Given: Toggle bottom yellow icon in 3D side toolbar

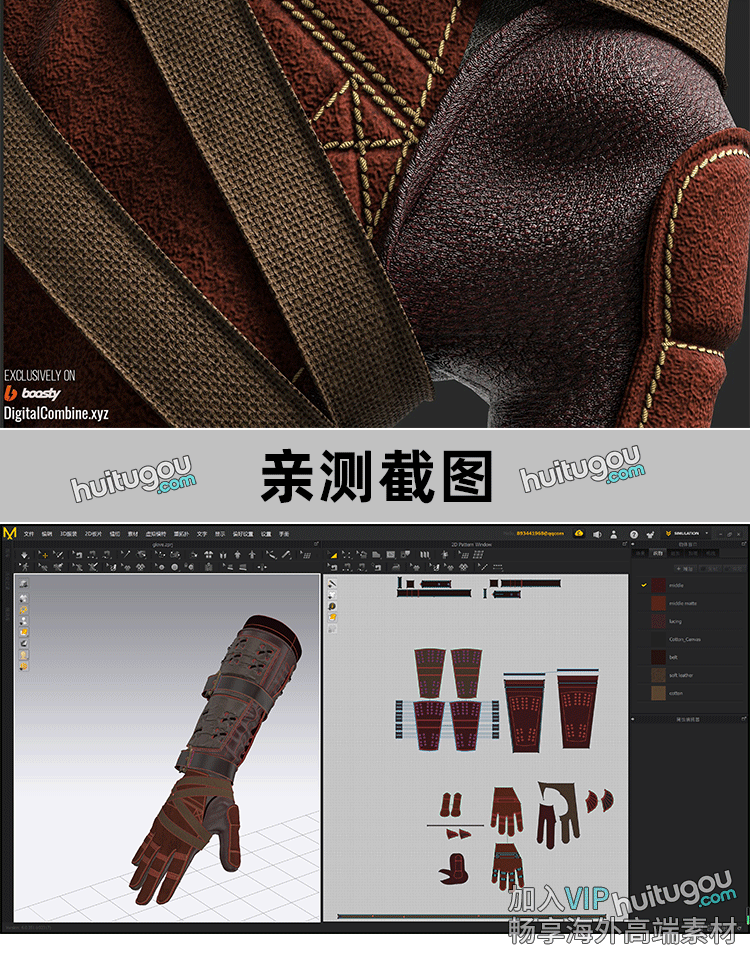Looking at the screenshot, I should click(x=23, y=666).
